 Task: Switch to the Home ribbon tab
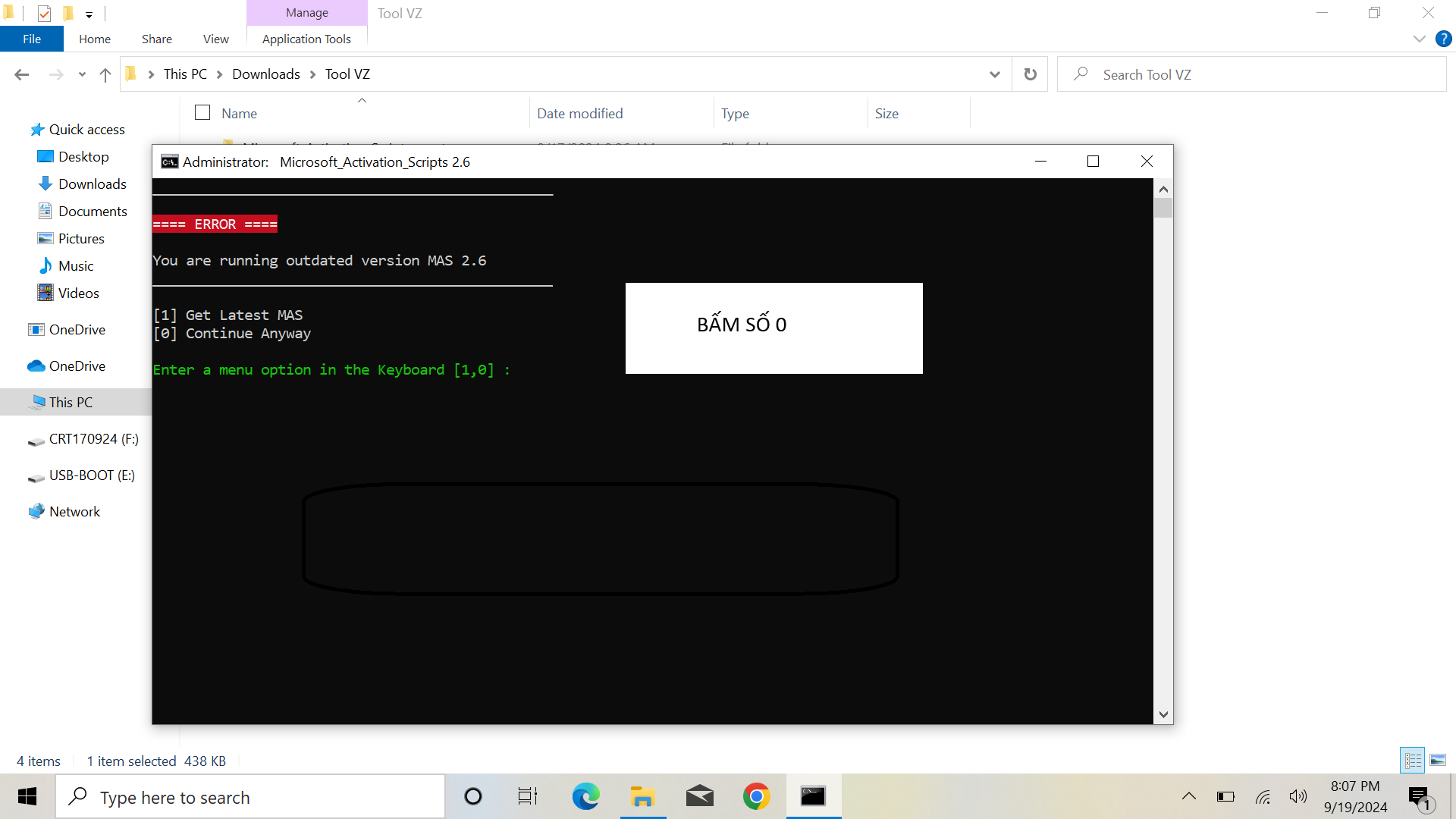click(x=95, y=39)
